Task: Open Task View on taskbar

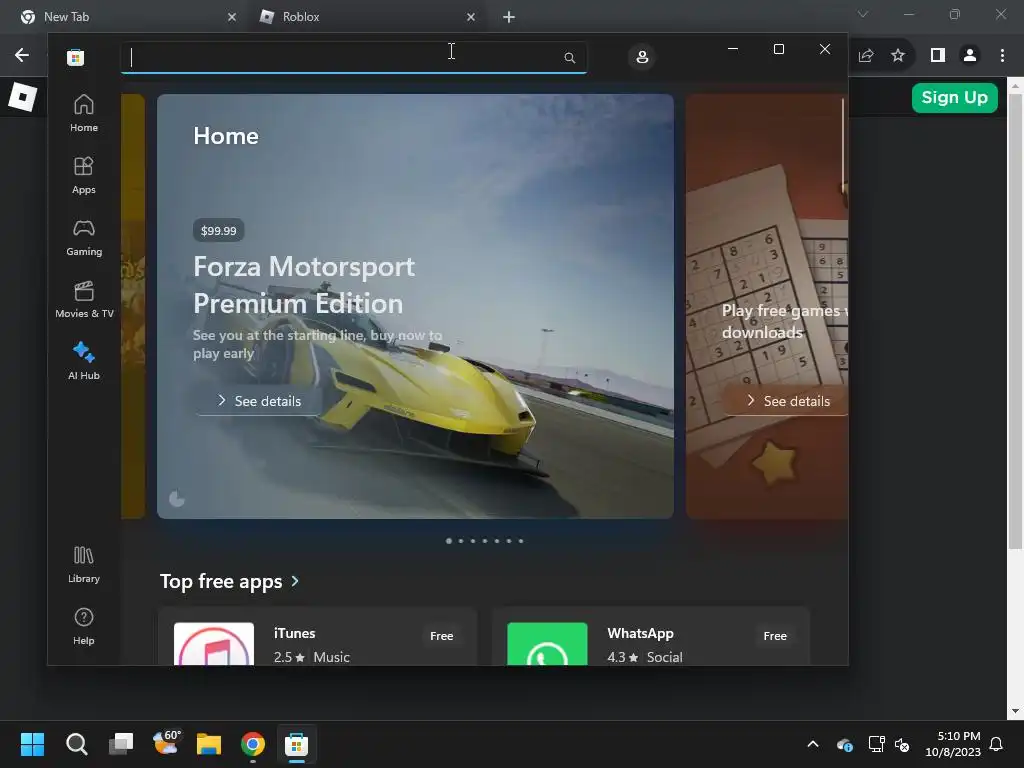Action: click(121, 744)
